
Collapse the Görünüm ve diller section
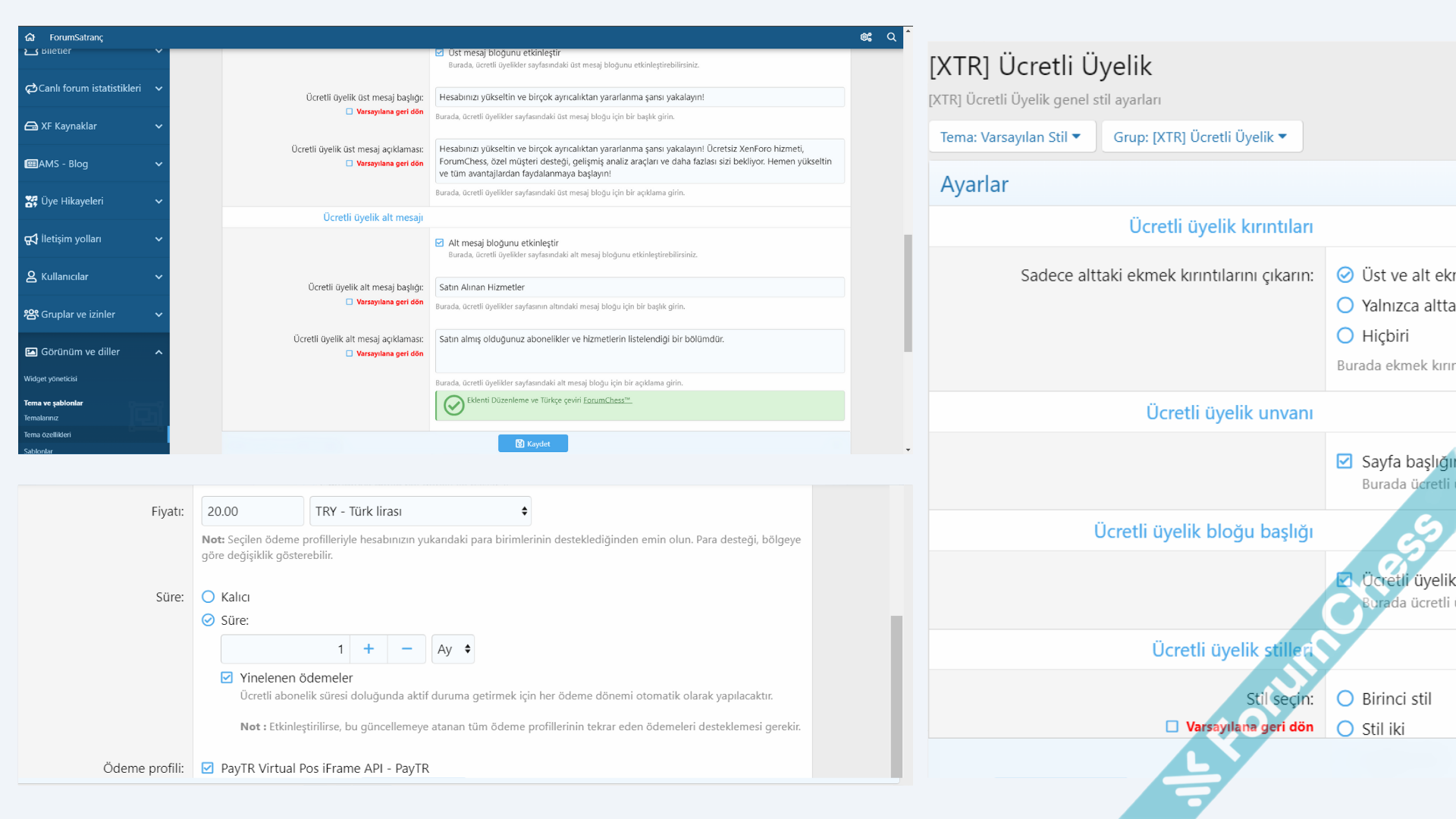158,352
